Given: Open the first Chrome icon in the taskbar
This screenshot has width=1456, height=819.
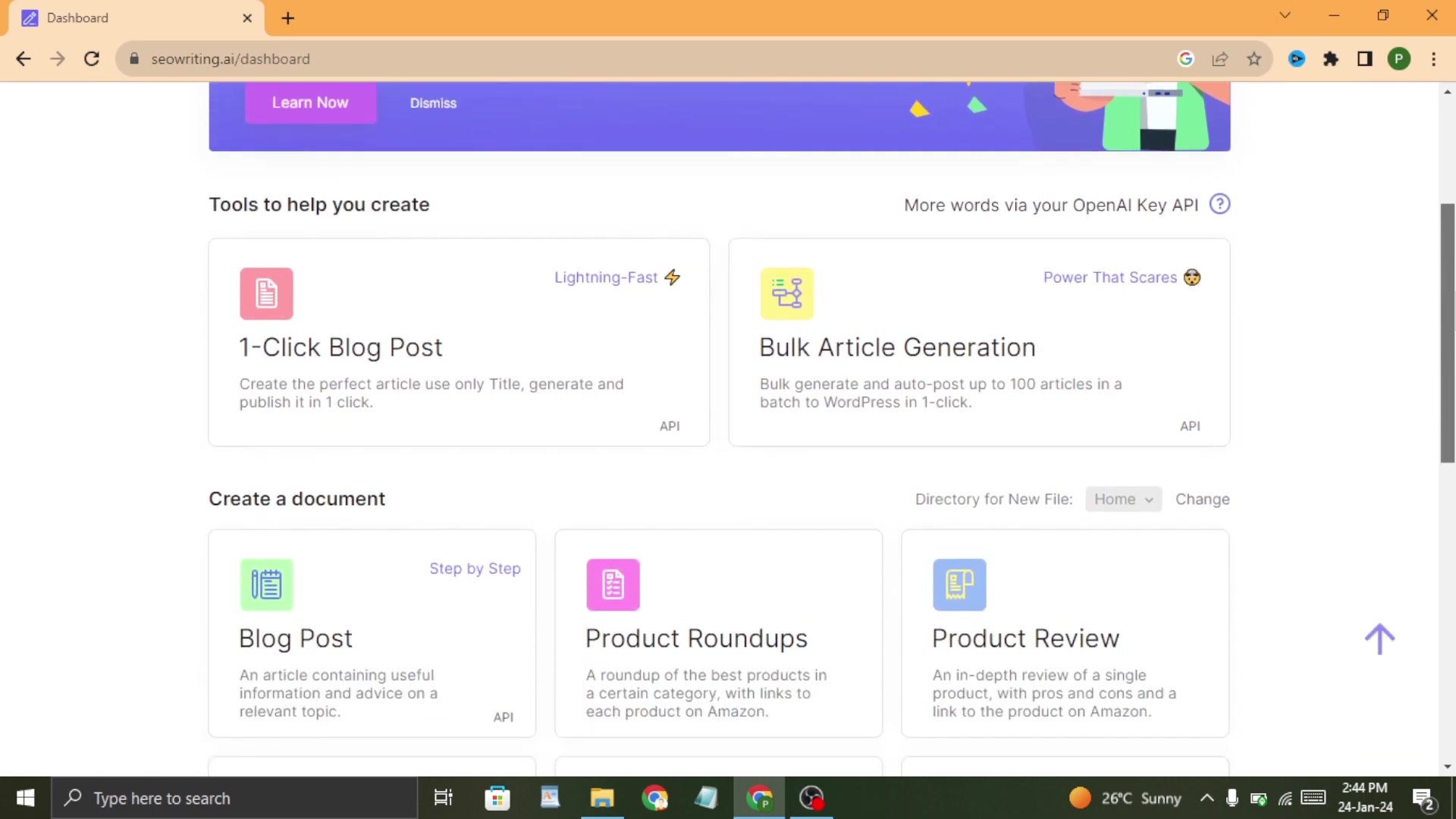Looking at the screenshot, I should pos(654,798).
